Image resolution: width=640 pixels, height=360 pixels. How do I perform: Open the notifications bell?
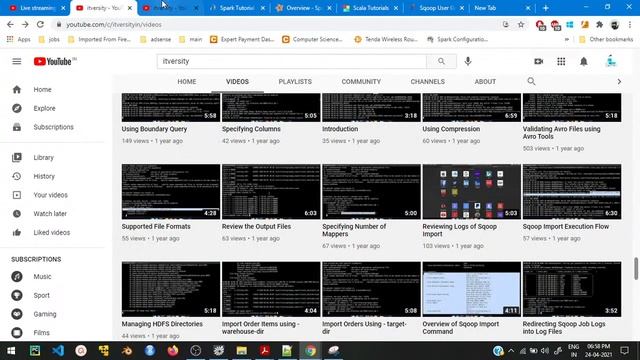tap(584, 61)
